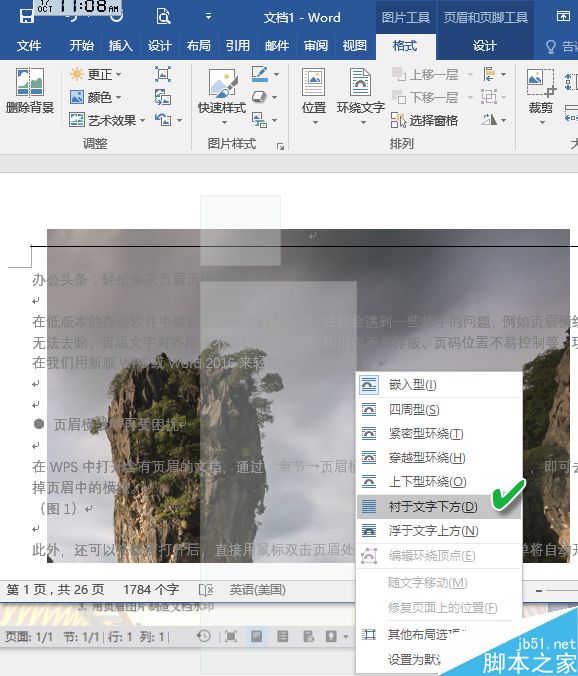Expand the Corrections (更正) dropdown
Viewport: 578px width, 676px height.
coord(96,74)
